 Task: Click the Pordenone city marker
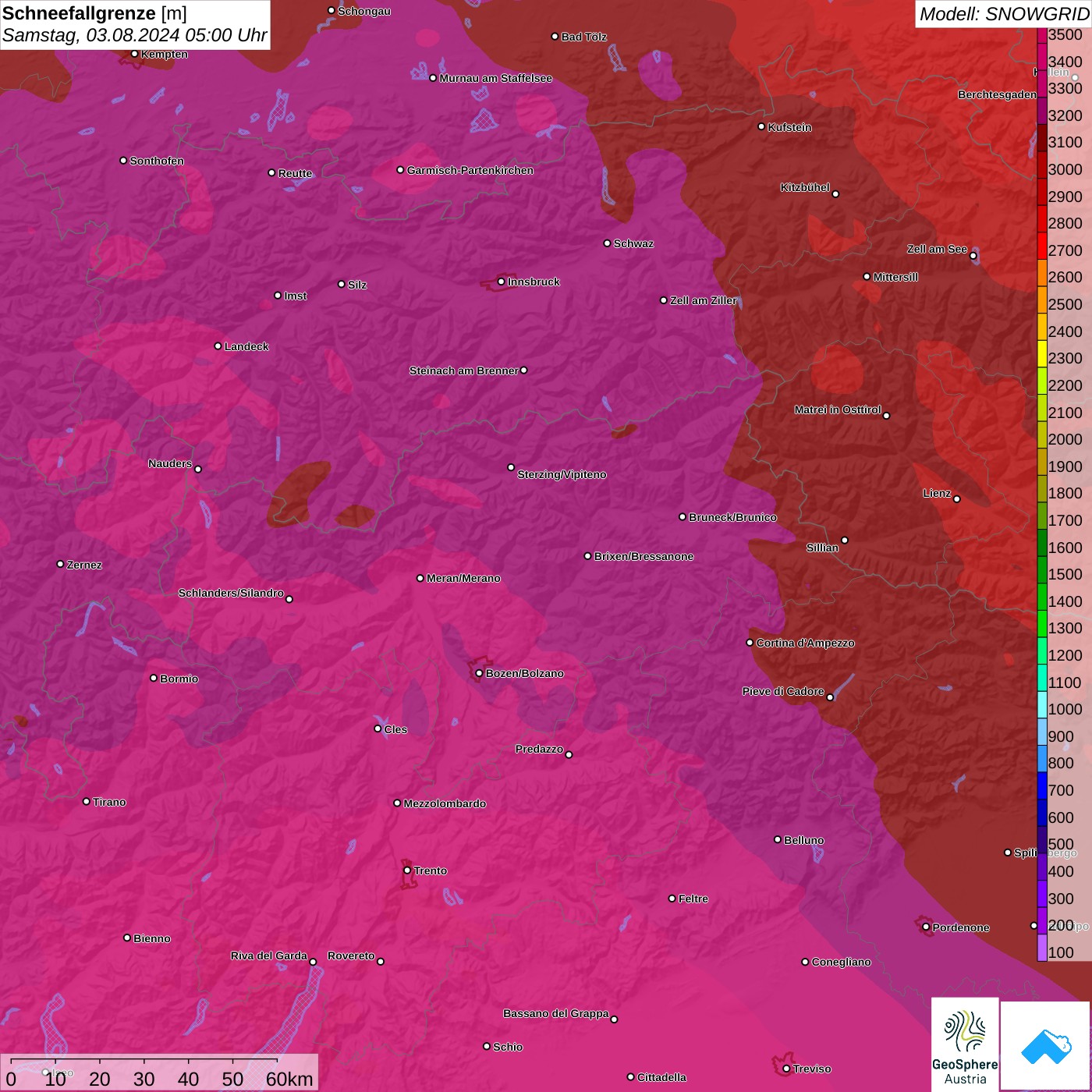(x=926, y=927)
